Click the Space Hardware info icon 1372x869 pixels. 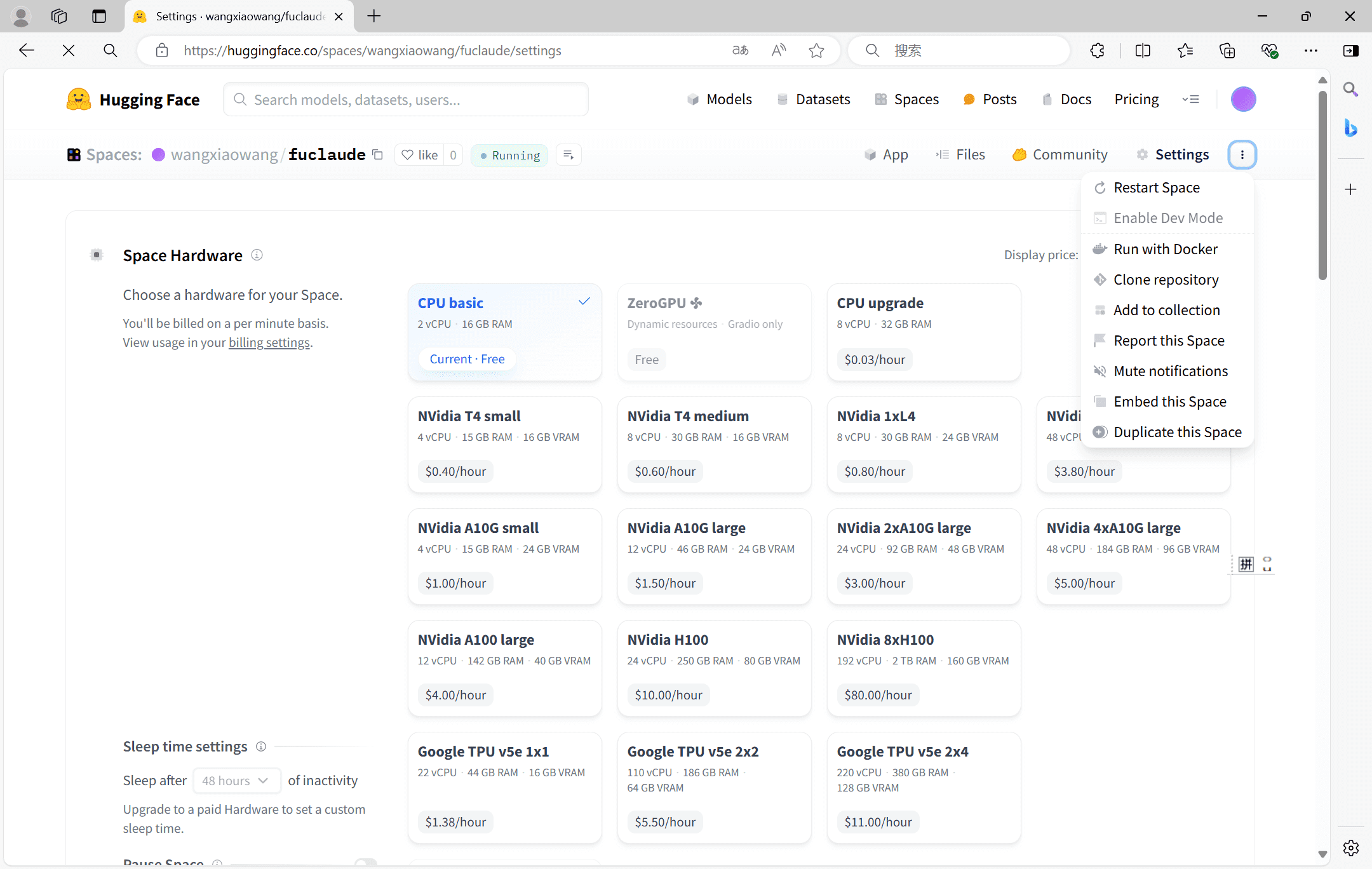(x=257, y=255)
